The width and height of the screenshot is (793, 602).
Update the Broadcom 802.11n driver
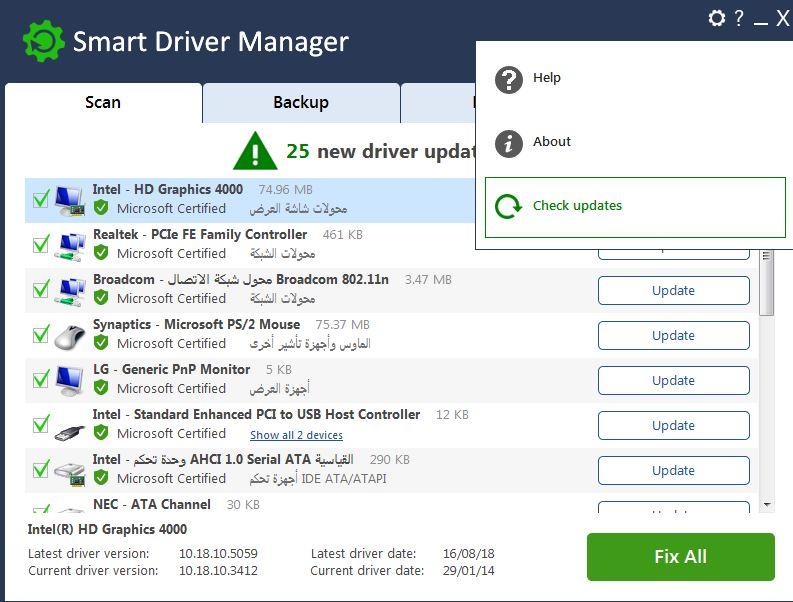[x=674, y=290]
